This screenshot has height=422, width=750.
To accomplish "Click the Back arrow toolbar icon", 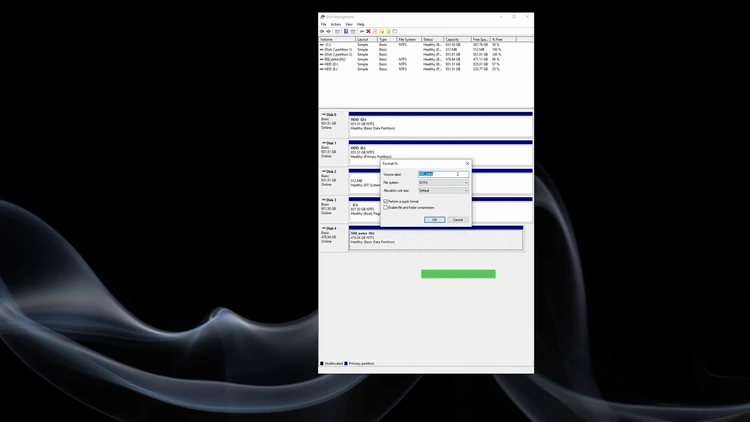I will pos(322,31).
